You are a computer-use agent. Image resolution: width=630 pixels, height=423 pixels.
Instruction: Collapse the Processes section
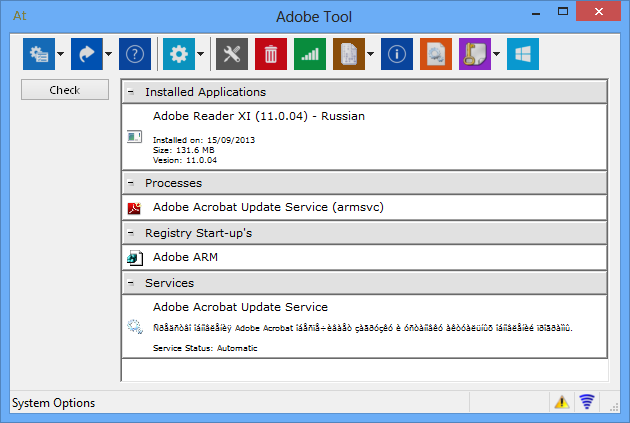[x=131, y=183]
